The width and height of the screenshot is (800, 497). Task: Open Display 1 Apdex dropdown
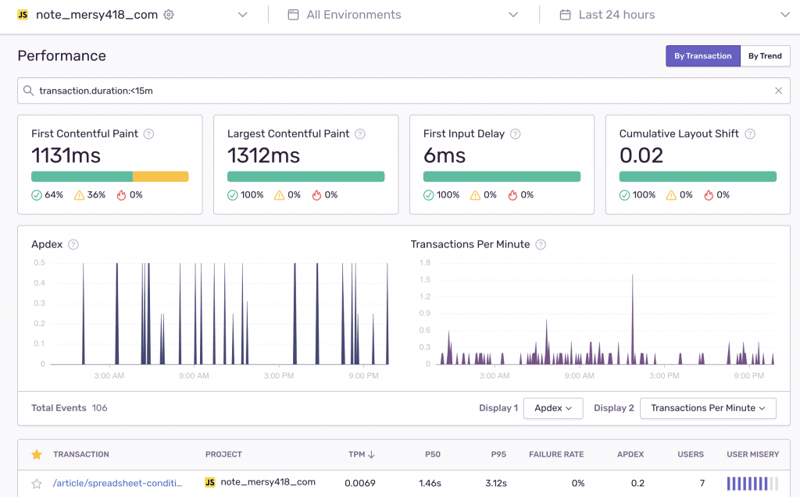(553, 408)
